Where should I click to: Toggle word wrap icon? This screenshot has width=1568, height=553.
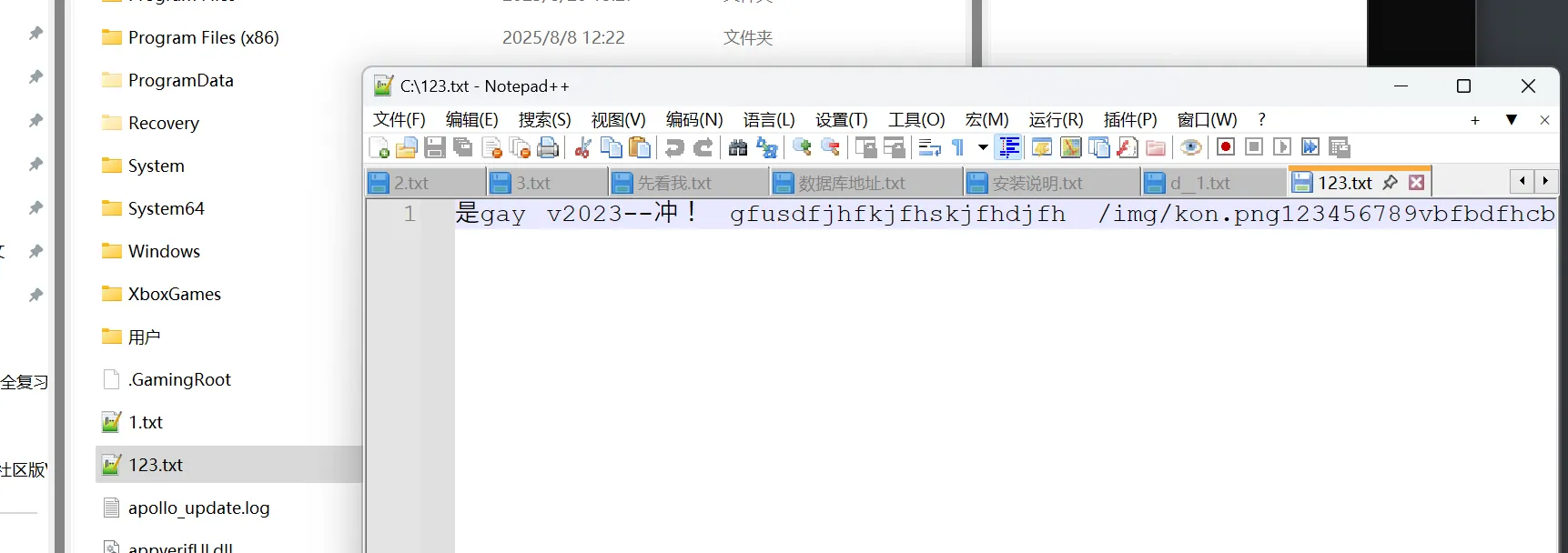click(929, 147)
